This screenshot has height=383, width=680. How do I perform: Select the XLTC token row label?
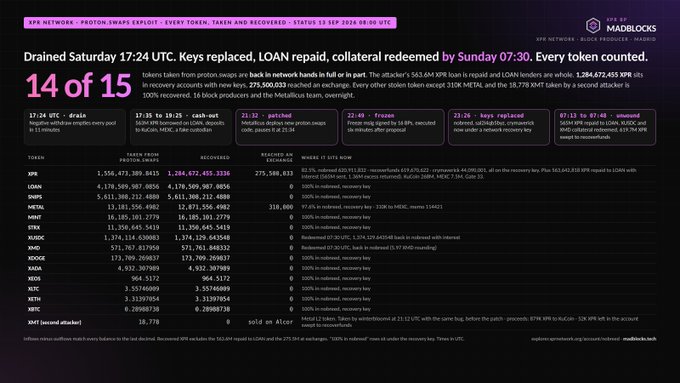click(x=33, y=289)
